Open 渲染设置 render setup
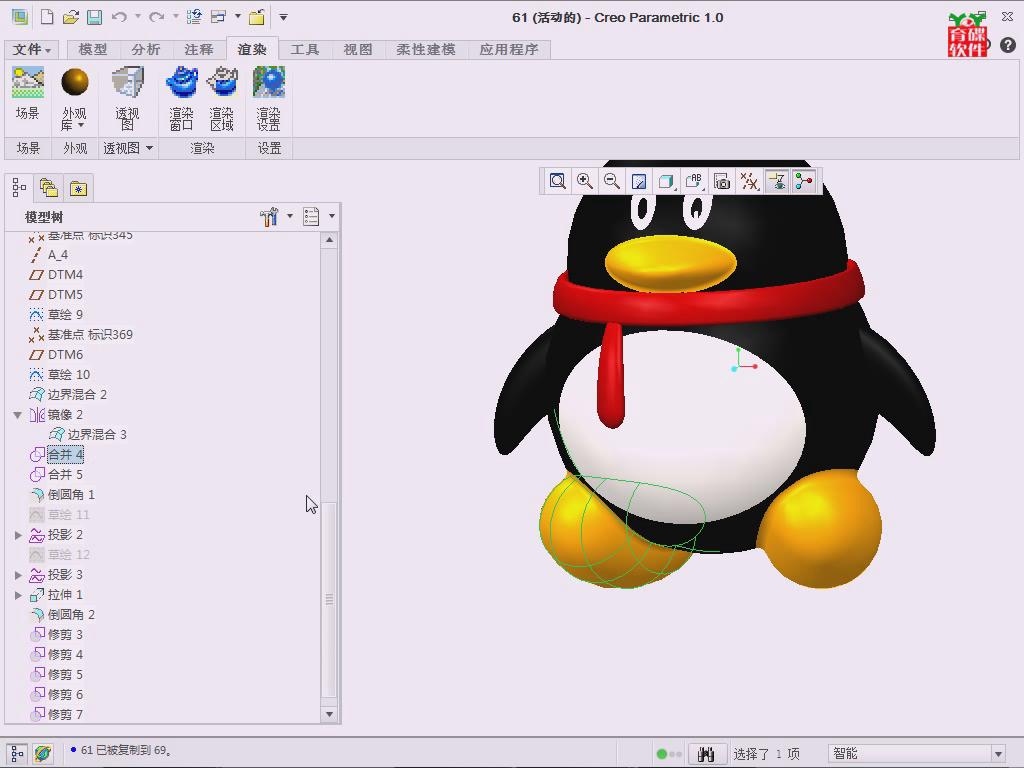The width and height of the screenshot is (1024, 768). click(x=268, y=99)
